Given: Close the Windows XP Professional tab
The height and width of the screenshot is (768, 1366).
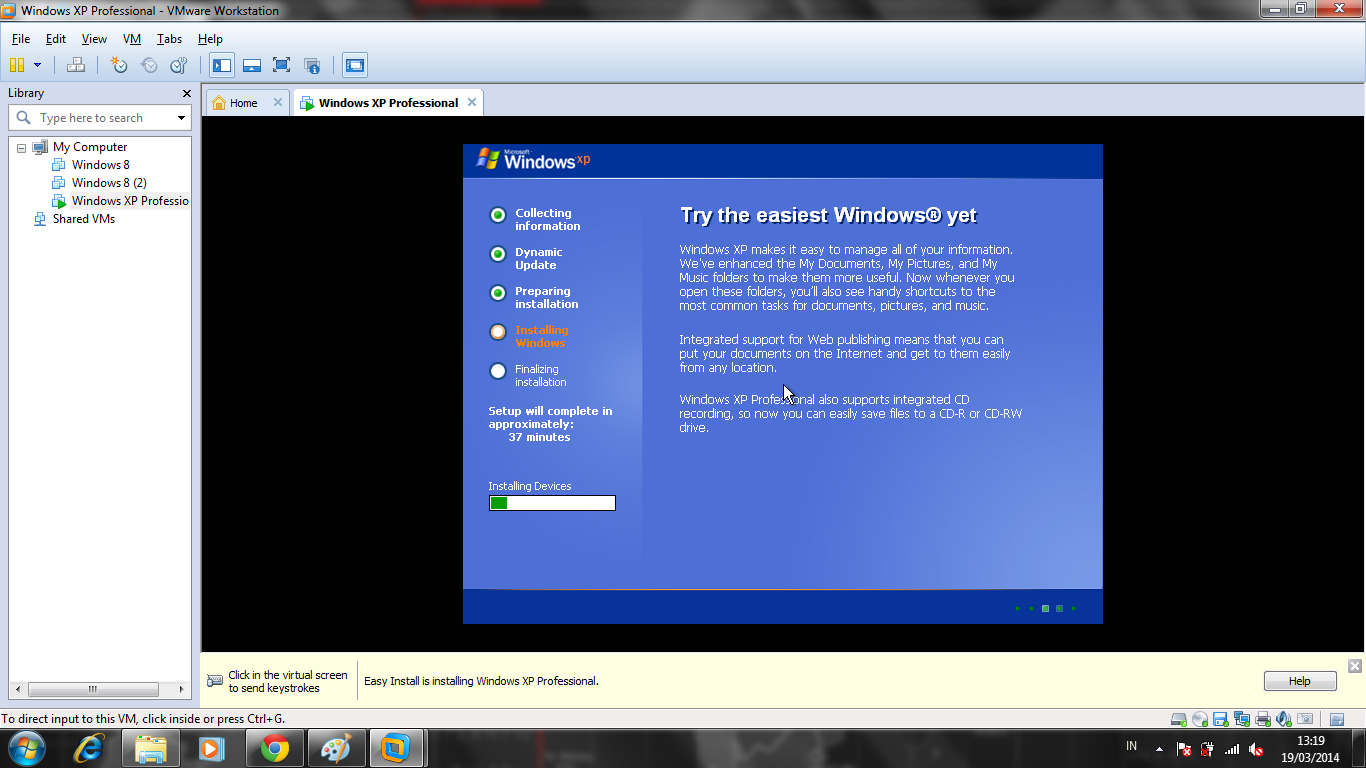Looking at the screenshot, I should tap(473, 102).
